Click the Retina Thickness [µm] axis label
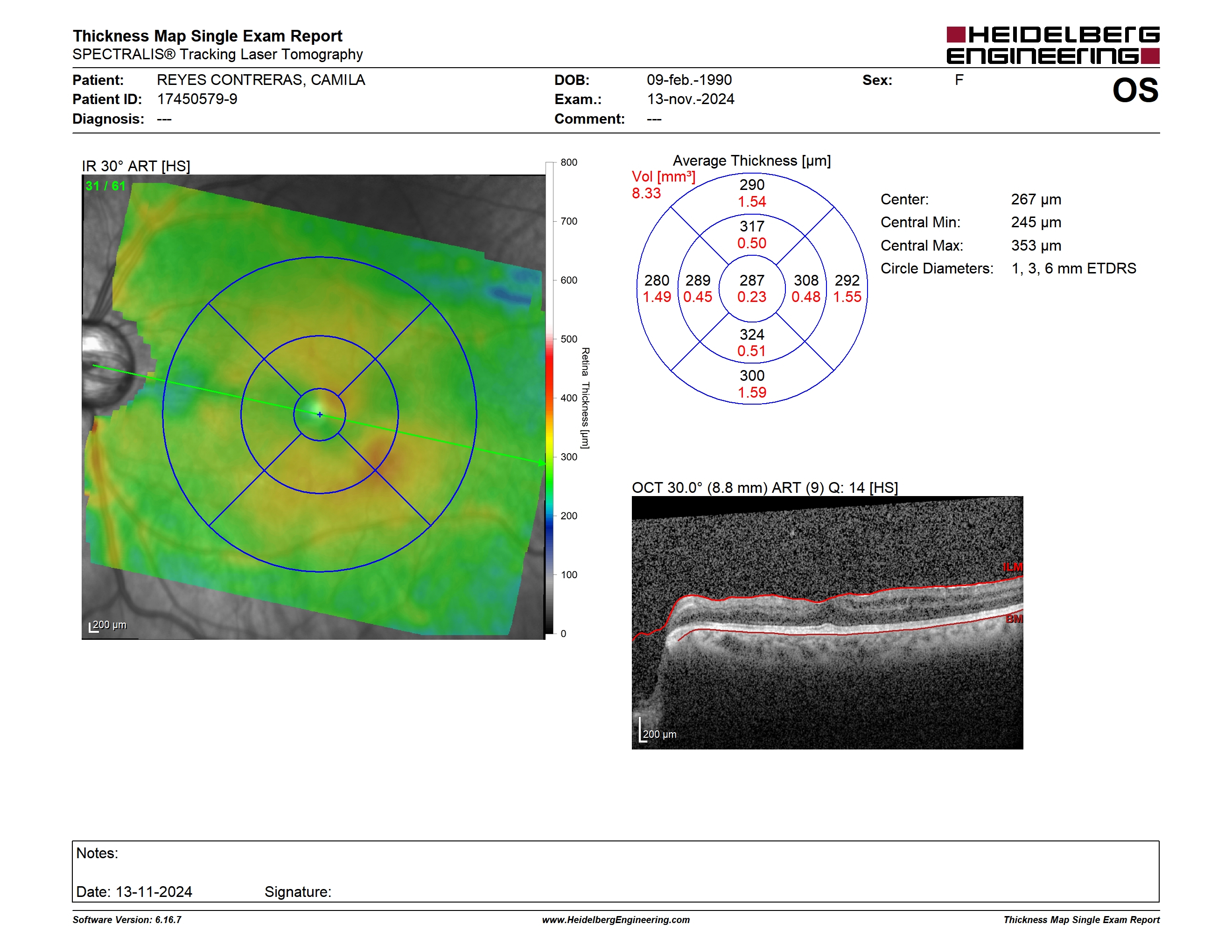 tap(586, 398)
